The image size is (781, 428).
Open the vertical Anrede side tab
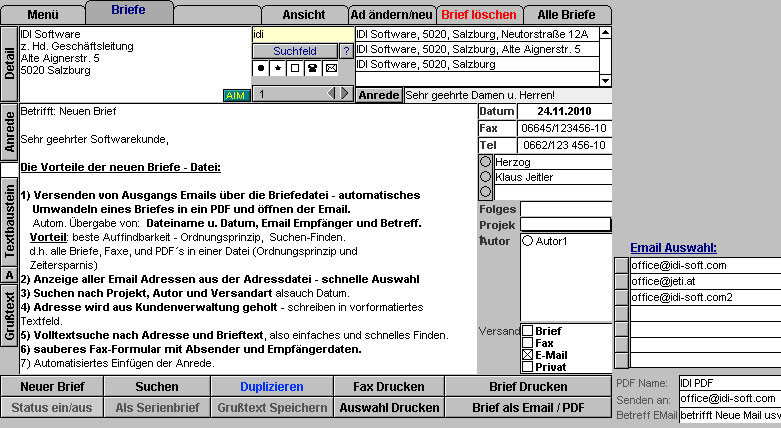tap(9, 132)
